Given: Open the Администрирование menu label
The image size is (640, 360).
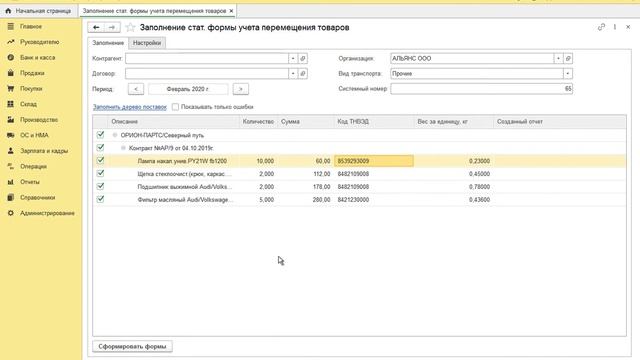Looking at the screenshot, I should point(47,213).
